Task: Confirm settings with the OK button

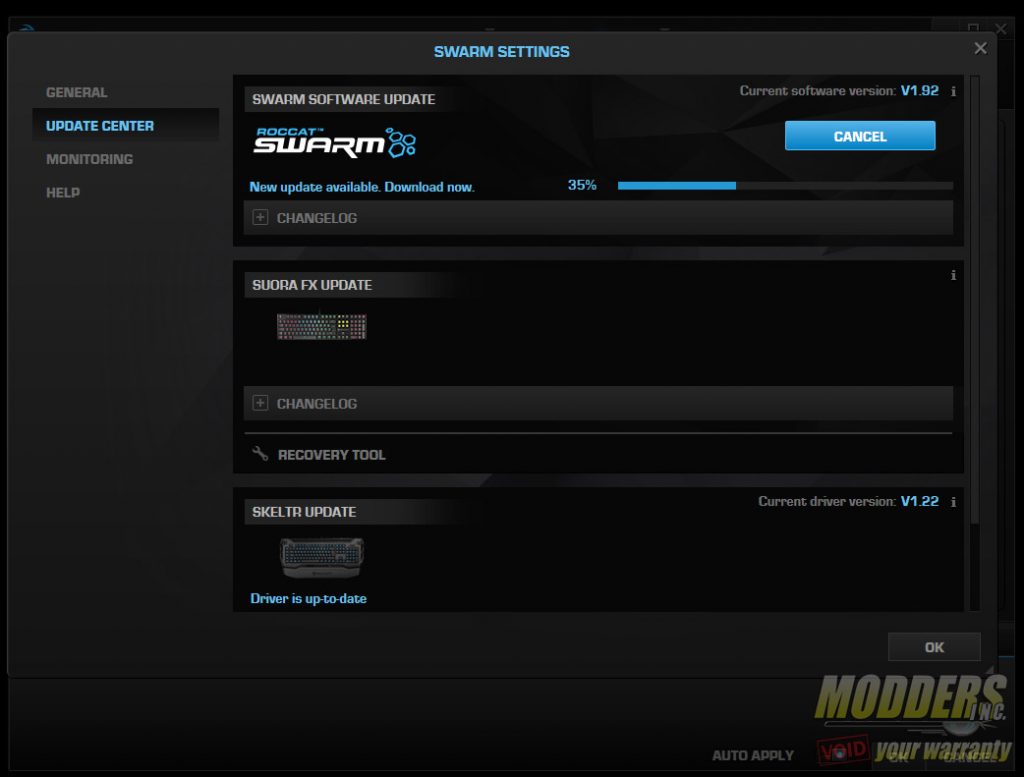Action: (x=934, y=647)
